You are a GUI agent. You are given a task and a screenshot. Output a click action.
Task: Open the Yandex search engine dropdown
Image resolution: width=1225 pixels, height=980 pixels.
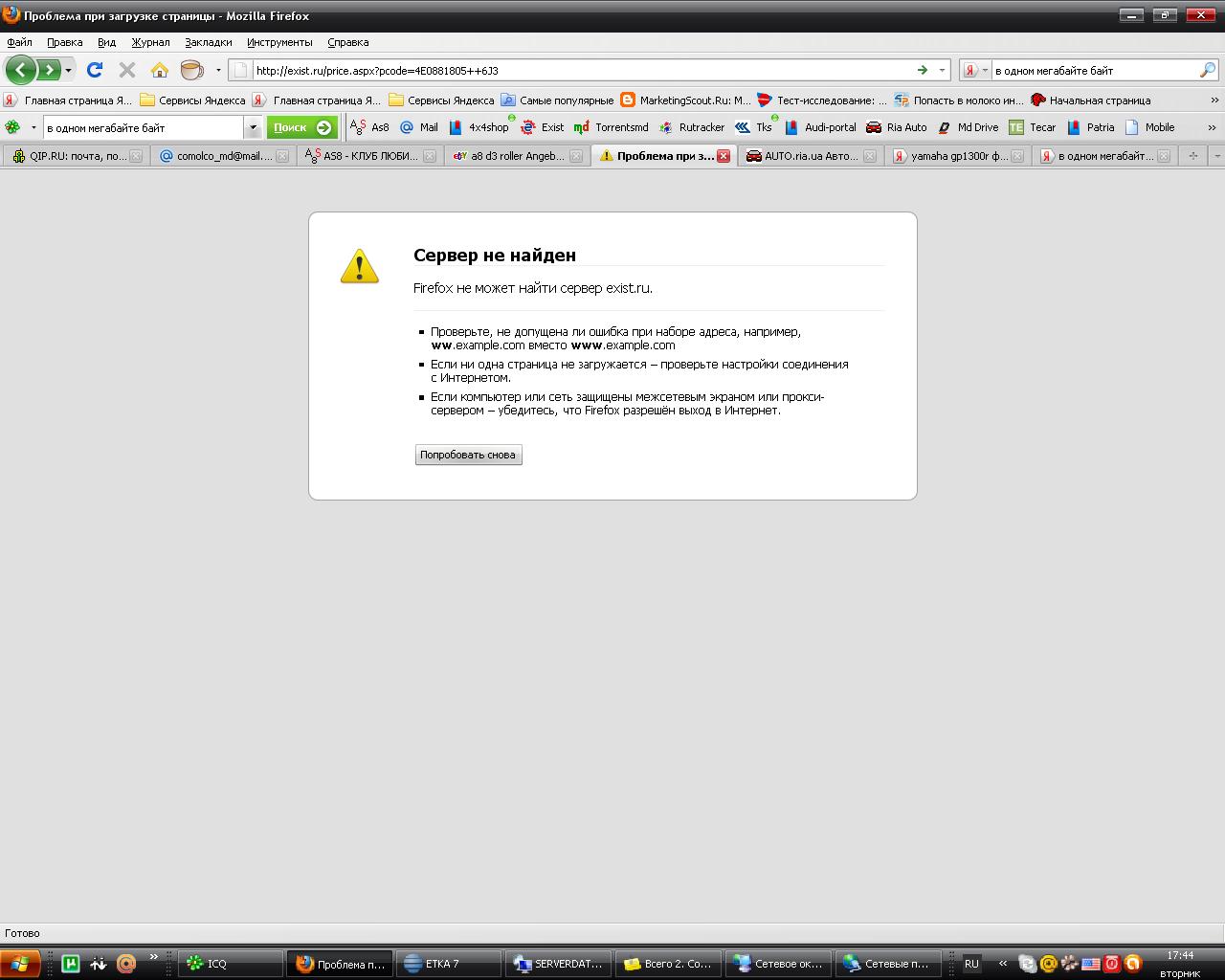click(975, 70)
